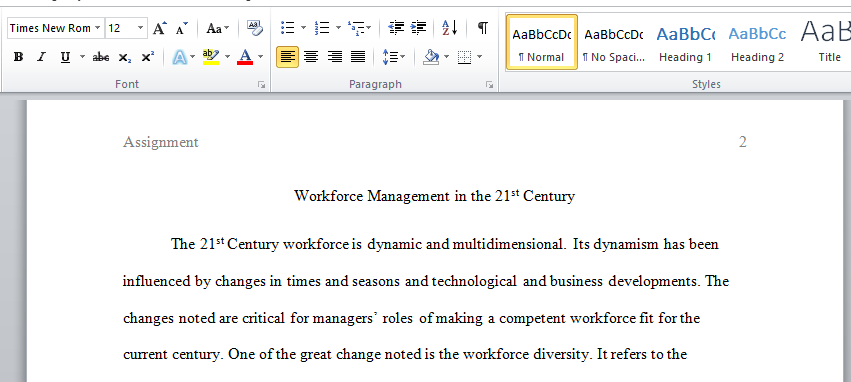Decrease paragraph indent
This screenshot has height=382, width=851.
[x=396, y=28]
